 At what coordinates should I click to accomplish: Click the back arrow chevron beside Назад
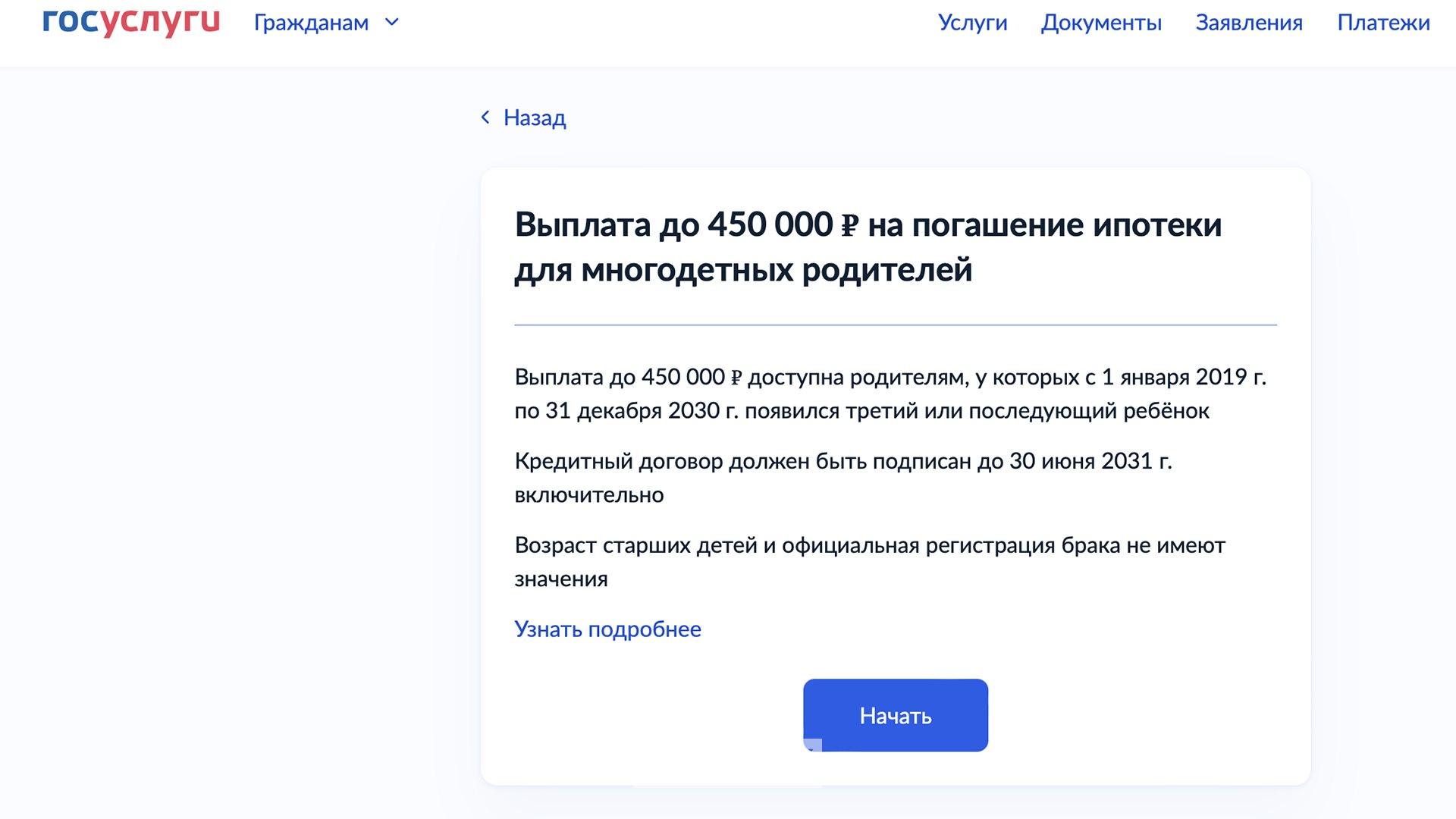tap(485, 118)
